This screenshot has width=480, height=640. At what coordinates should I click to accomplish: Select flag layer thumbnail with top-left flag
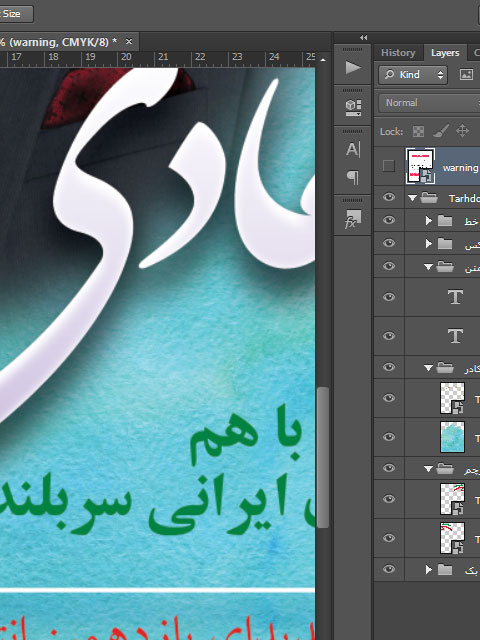tap(452, 538)
